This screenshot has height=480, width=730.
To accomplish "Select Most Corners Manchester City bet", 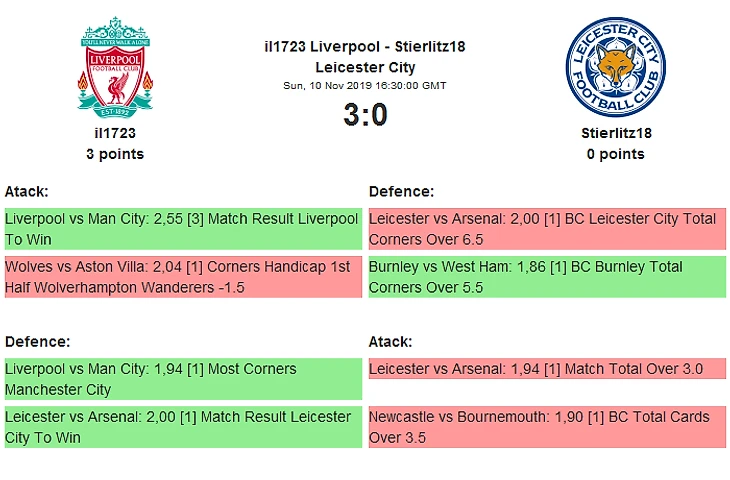I will [x=182, y=379].
